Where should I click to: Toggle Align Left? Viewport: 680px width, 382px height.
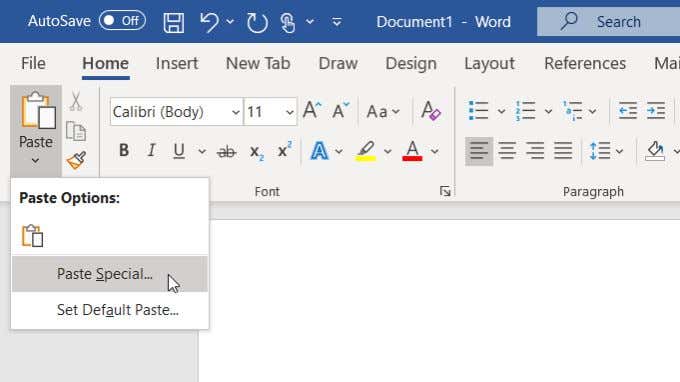coord(479,151)
